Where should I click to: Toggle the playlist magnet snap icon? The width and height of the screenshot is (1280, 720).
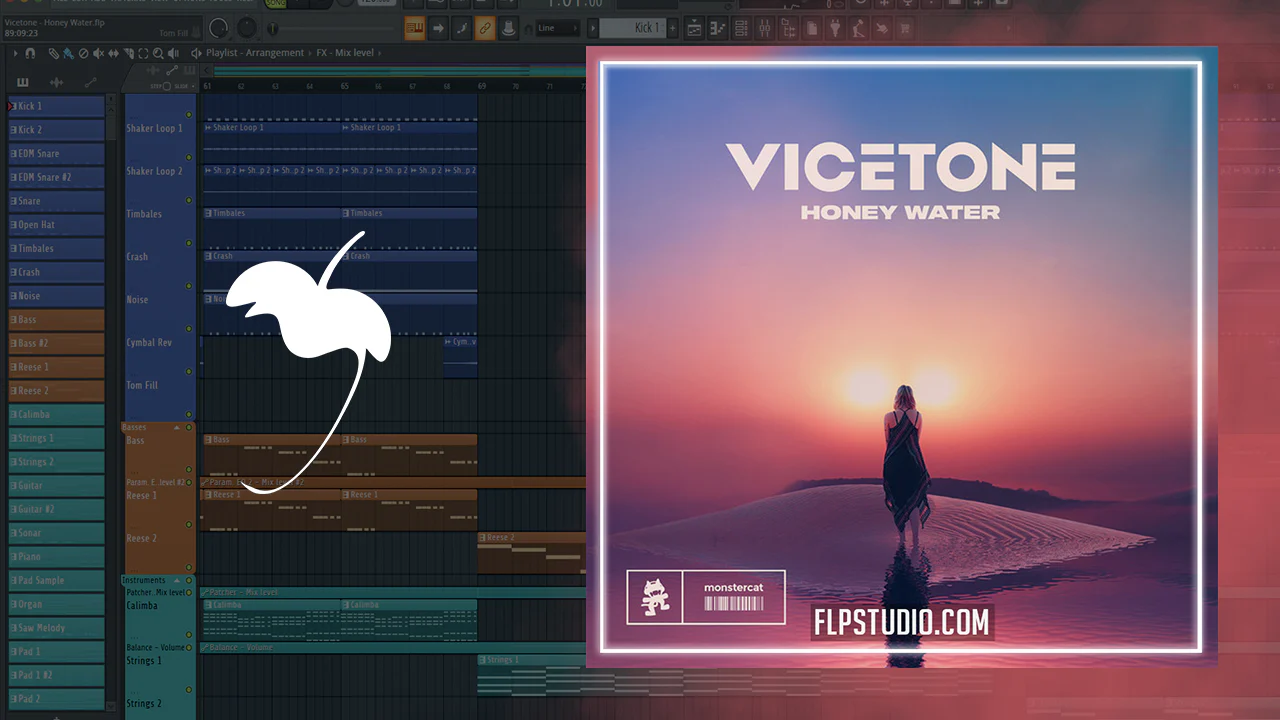[30, 53]
